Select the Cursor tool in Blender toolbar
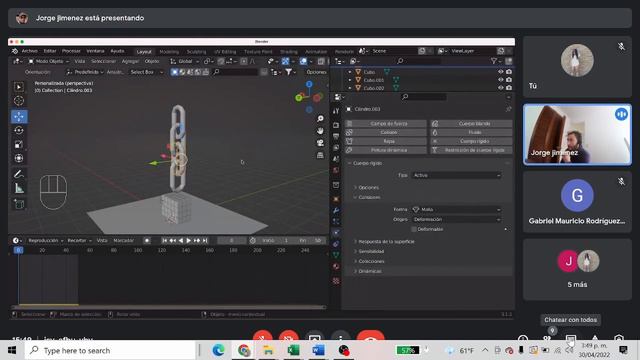Viewport: 640px width, 360px height. point(19,101)
